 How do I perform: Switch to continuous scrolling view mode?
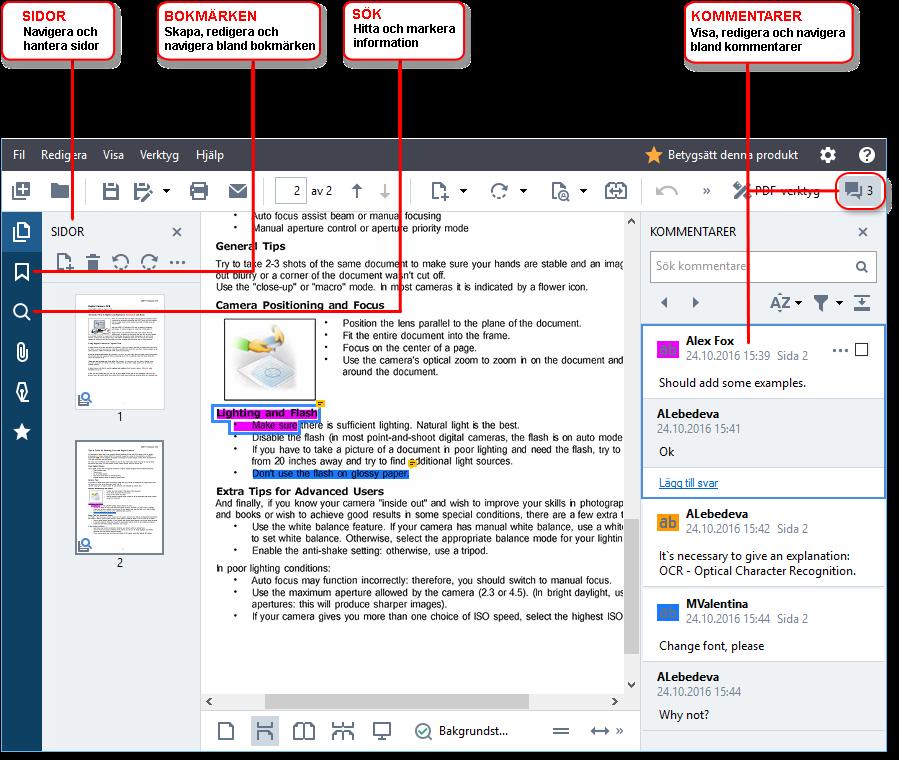[x=265, y=731]
